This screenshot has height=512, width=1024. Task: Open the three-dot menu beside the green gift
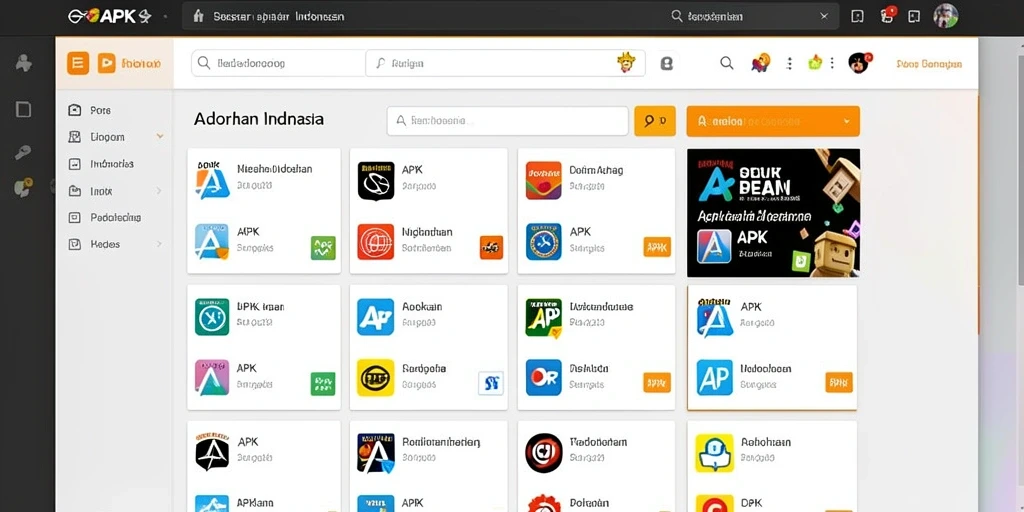pos(831,63)
